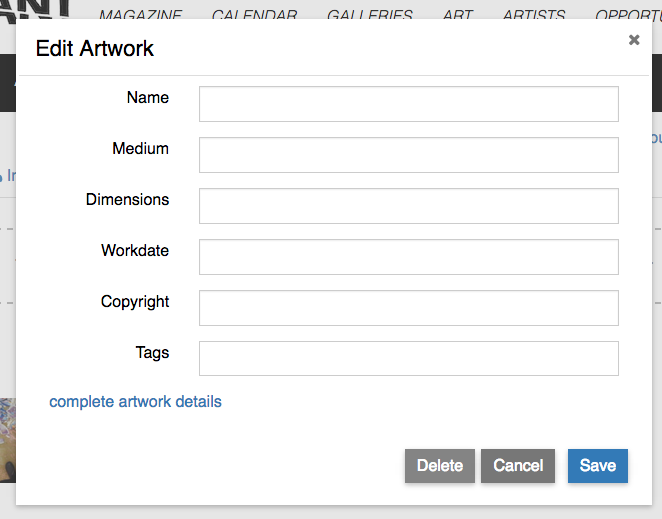Screen dimensions: 662x519
Task: Select the Dimensions text field
Action: [408, 206]
